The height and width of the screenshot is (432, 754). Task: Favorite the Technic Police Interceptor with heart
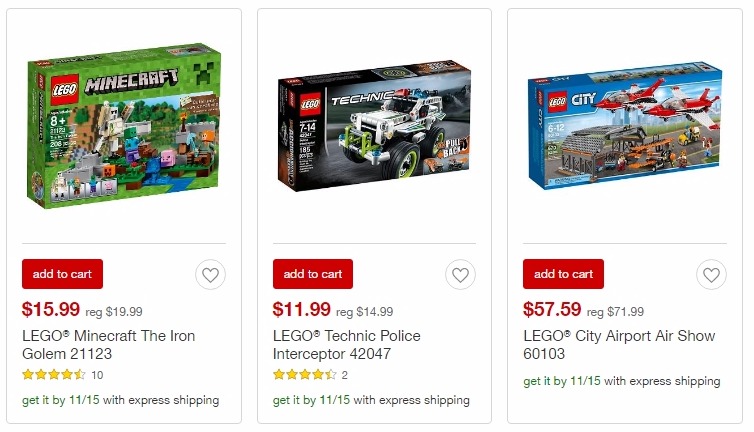tap(460, 275)
